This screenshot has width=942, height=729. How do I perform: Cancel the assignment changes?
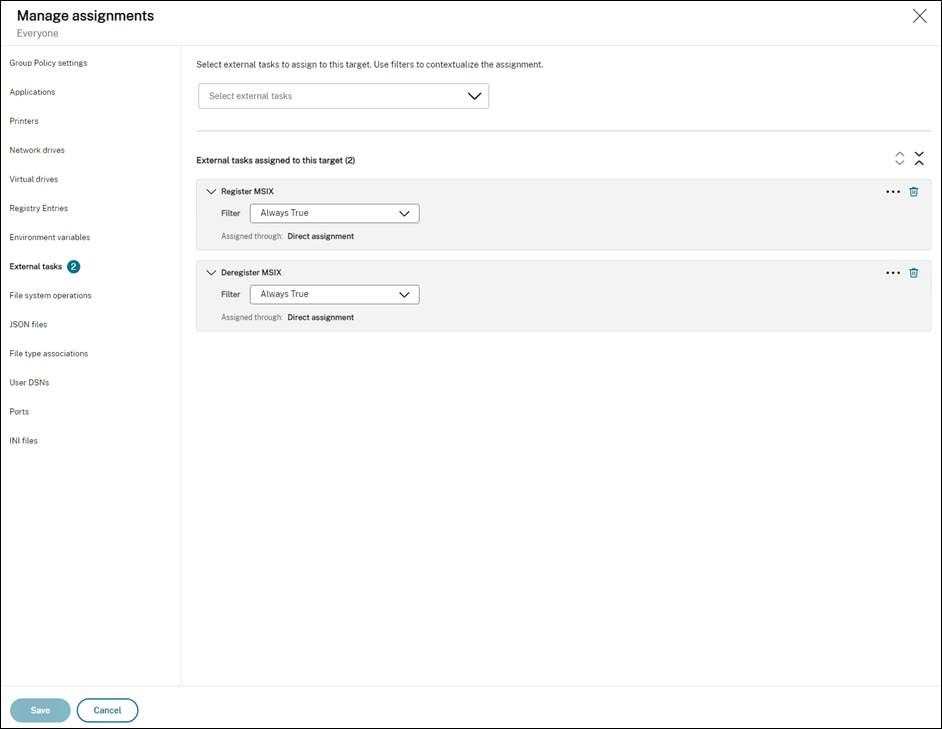[x=107, y=710]
